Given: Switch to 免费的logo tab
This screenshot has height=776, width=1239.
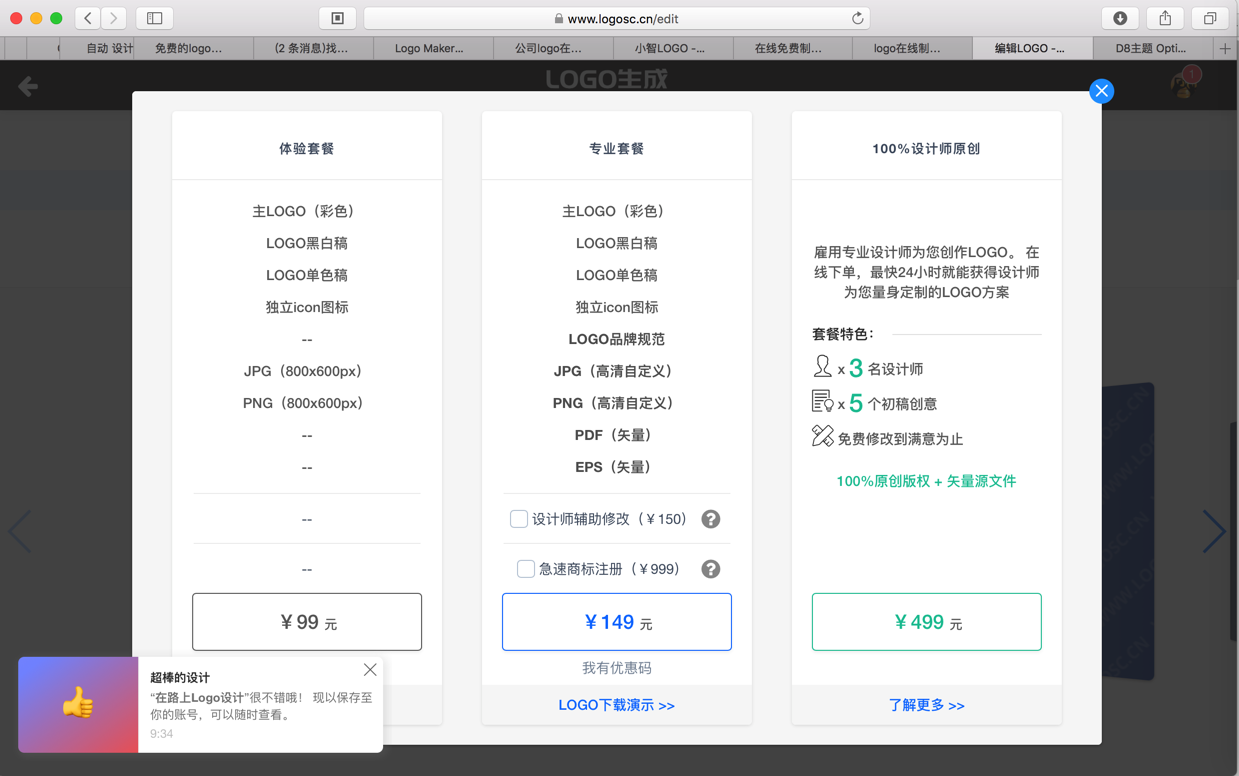Looking at the screenshot, I should pyautogui.click(x=192, y=48).
